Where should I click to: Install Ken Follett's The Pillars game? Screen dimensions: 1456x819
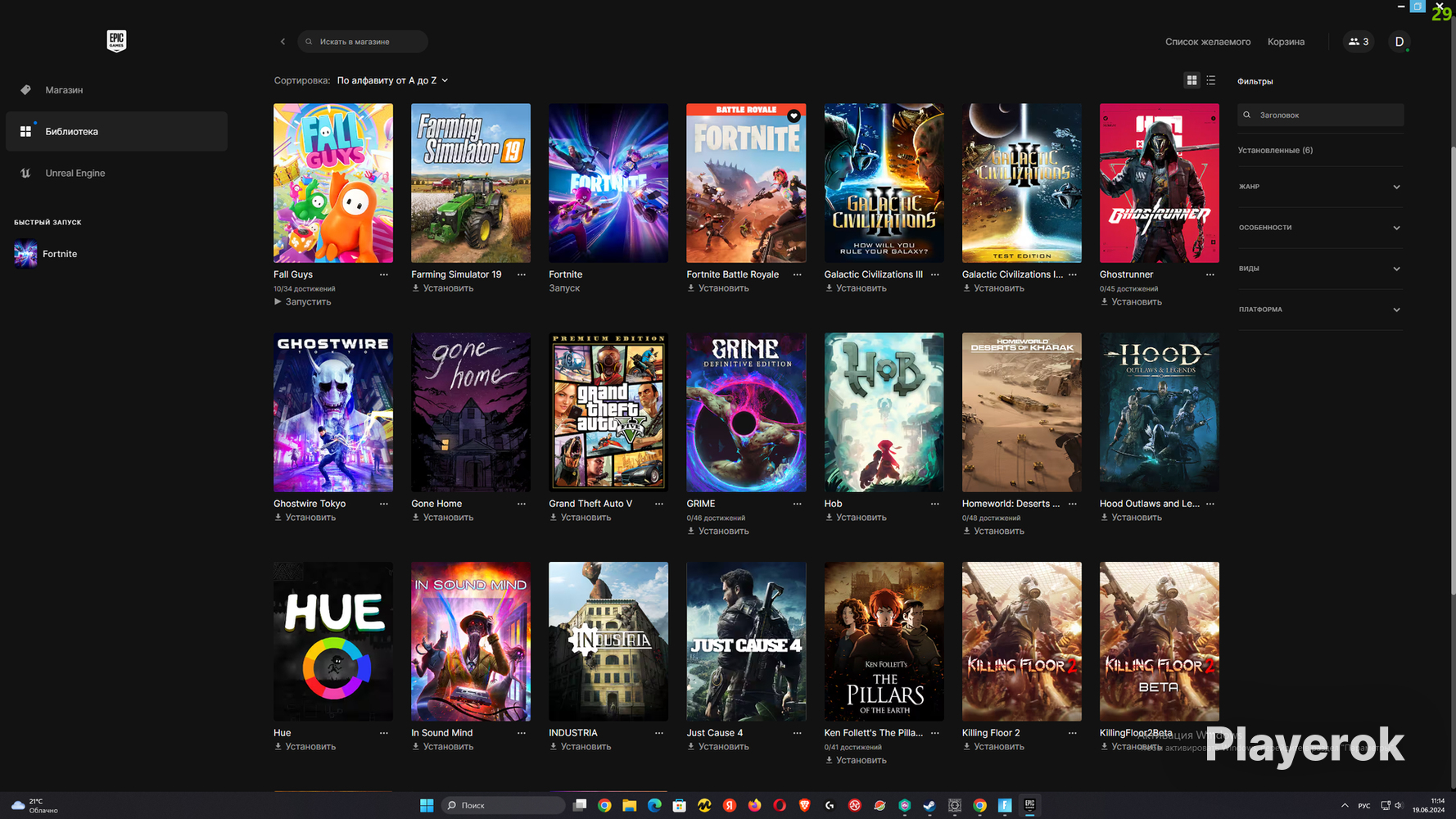pos(856,761)
